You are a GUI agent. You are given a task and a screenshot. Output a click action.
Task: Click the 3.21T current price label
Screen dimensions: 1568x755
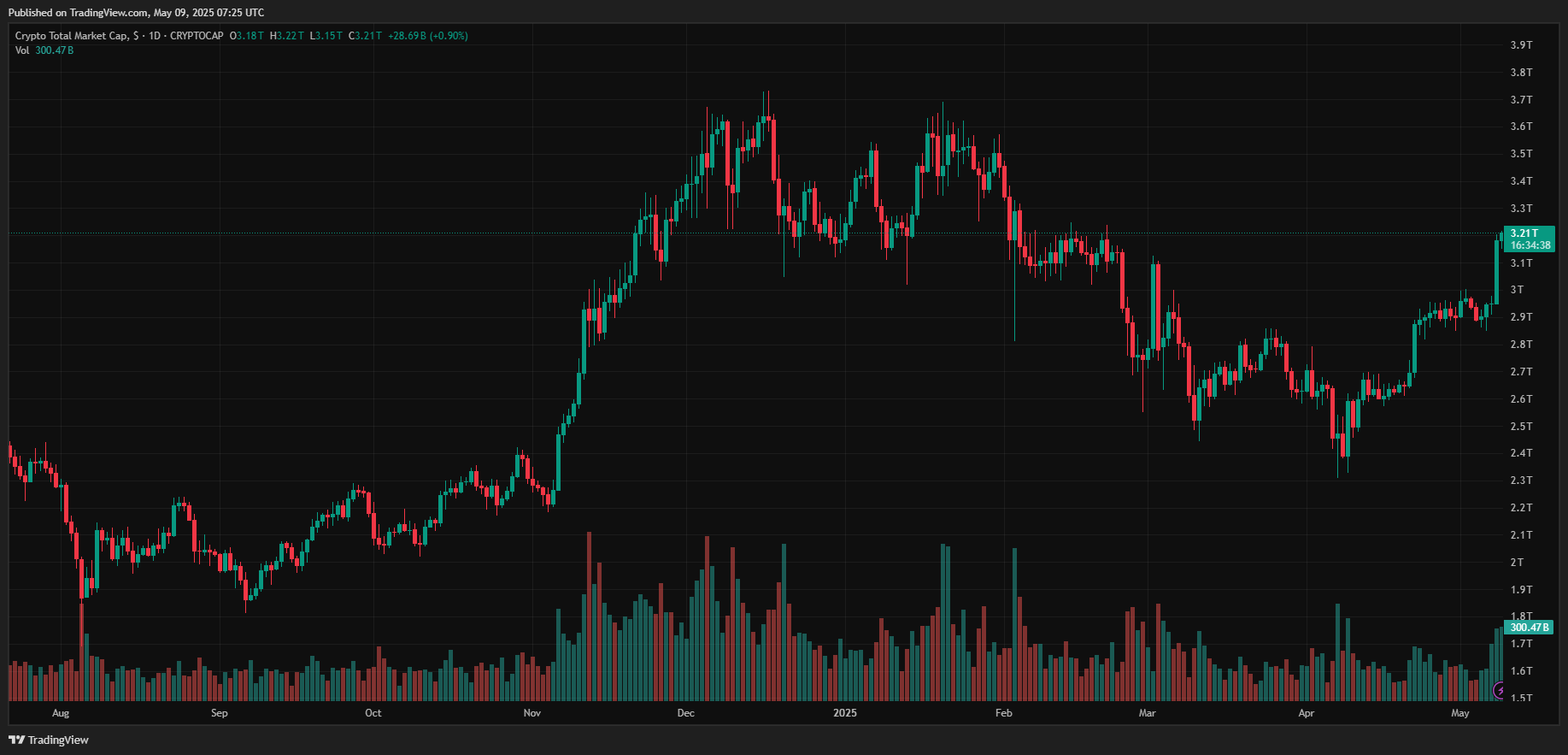pyautogui.click(x=1524, y=233)
